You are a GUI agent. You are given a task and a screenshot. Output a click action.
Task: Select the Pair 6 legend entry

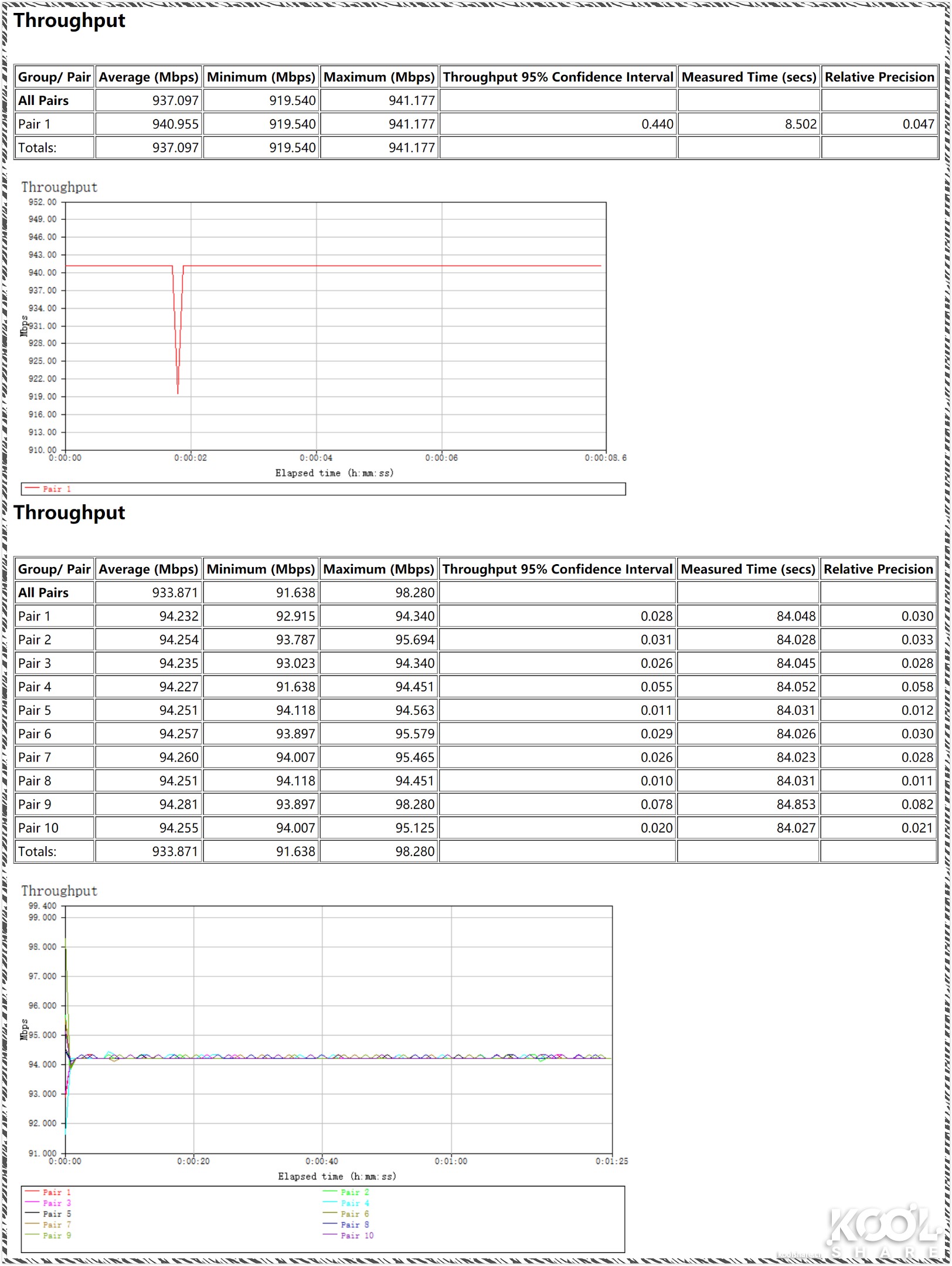point(354,1214)
